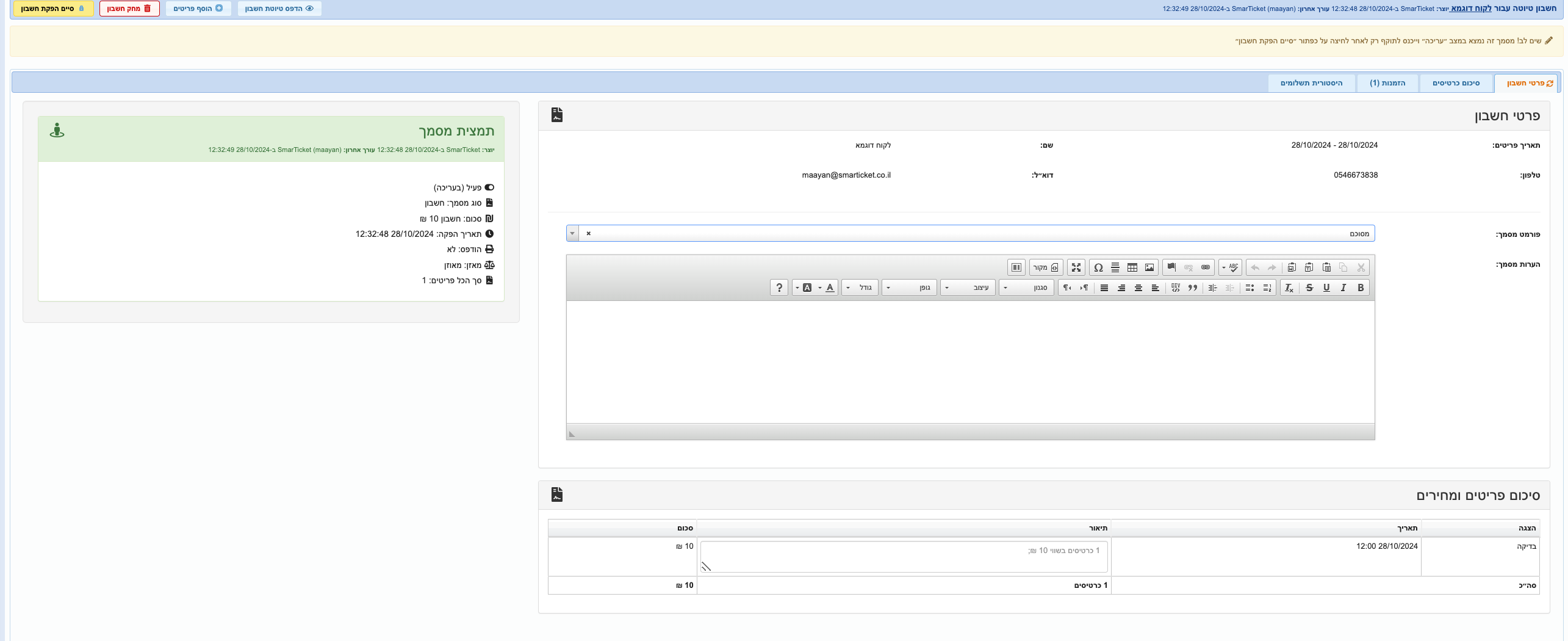Screen dimensions: 1568x641
Task: Align text to the right
Action: tap(1121, 288)
